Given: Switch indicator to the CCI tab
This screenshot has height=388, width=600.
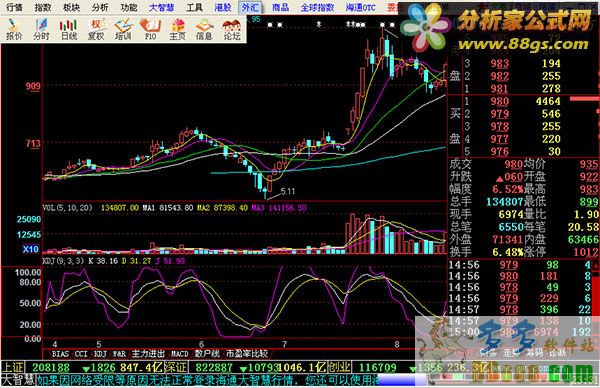Looking at the screenshot, I should (x=81, y=354).
